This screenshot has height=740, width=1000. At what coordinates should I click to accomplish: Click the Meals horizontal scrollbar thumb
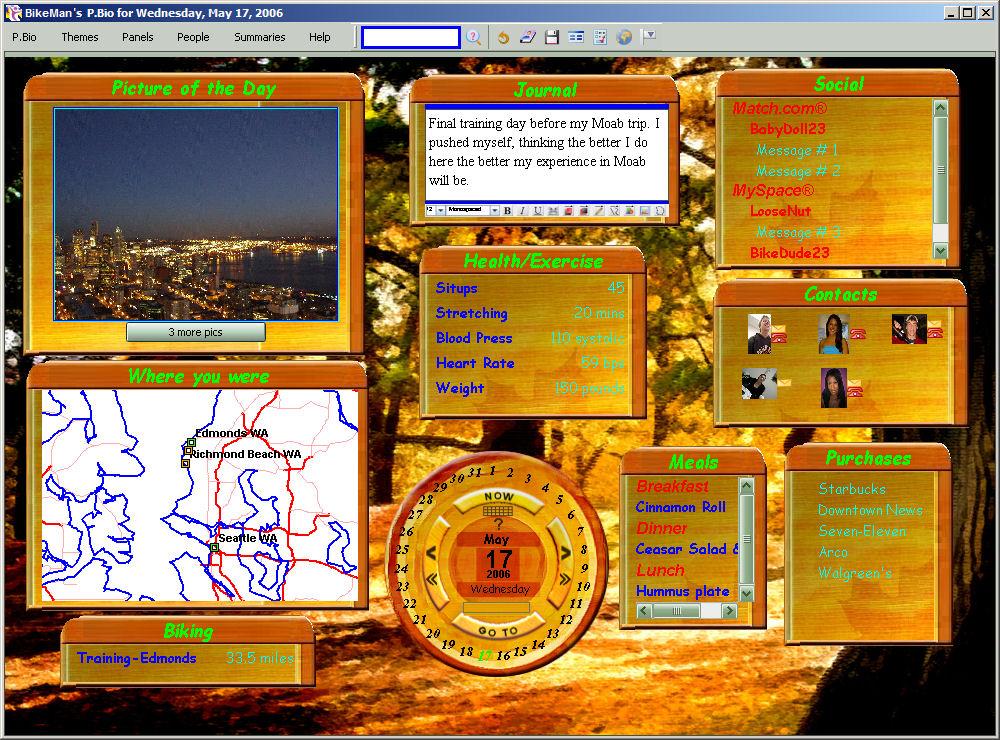[678, 611]
